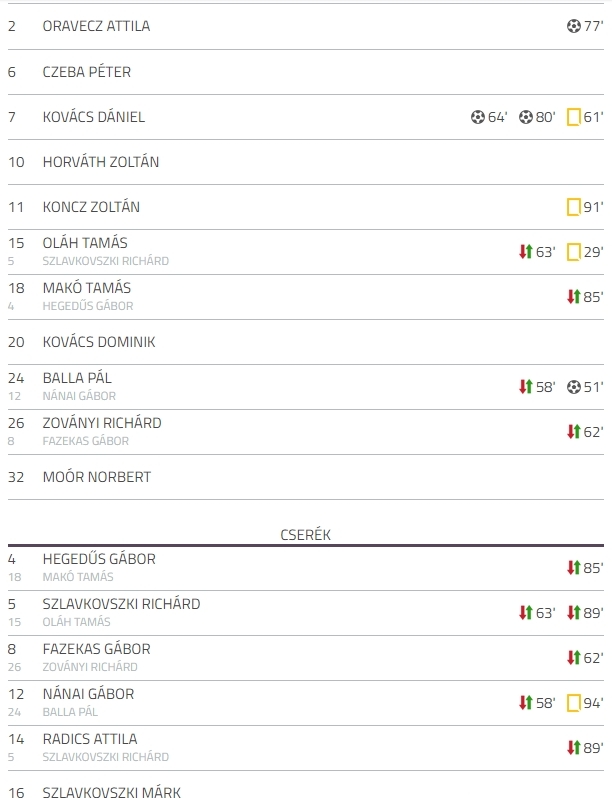
Task: Click Radics Attila's 89' substitution arrows icon
Action: 573,748
